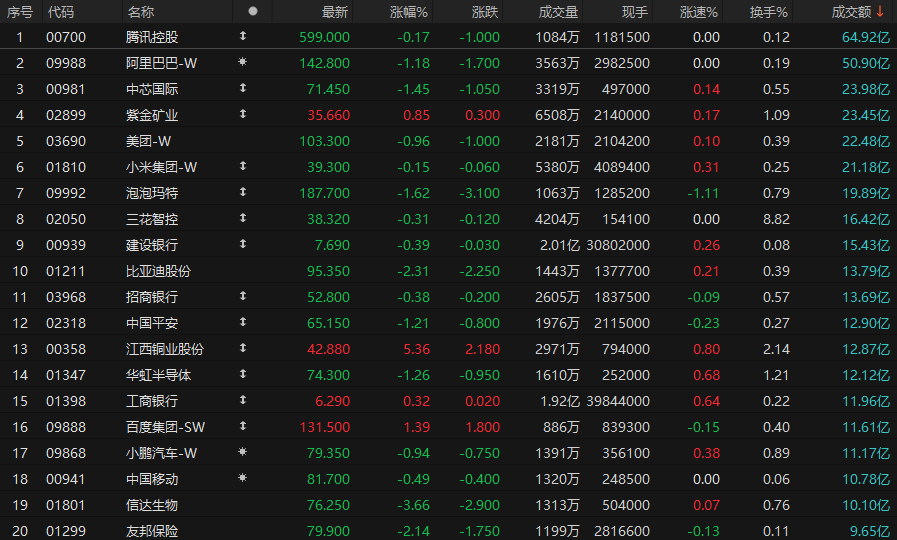The image size is (897, 540).
Task: Click the arrow marker beside 江西铜业股份
Action: tap(243, 348)
